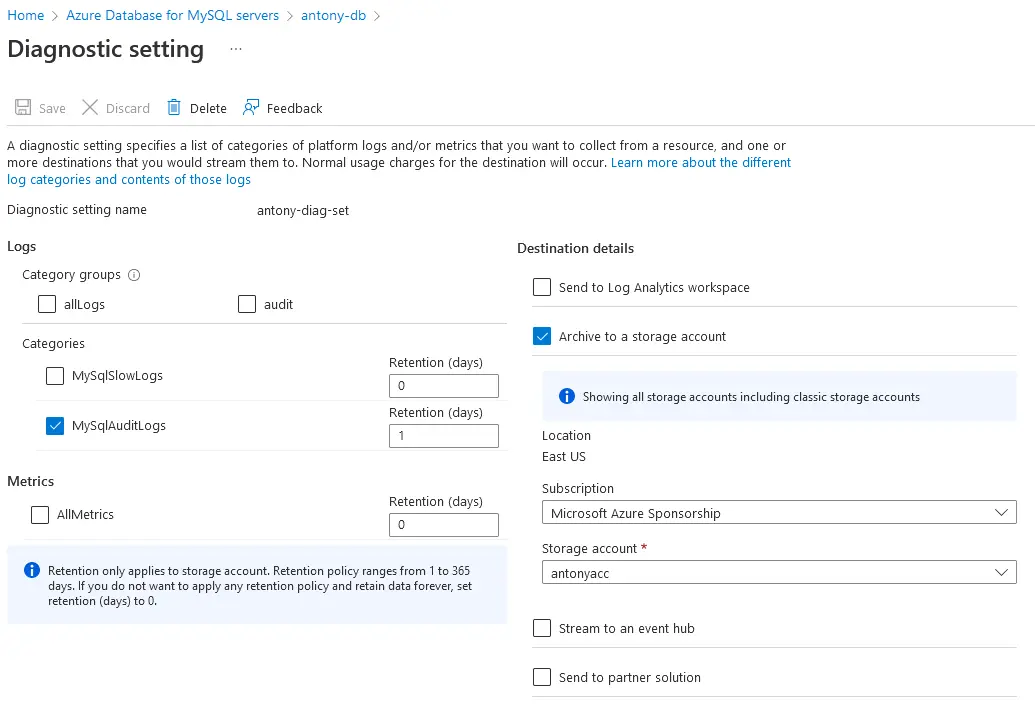Click the info icon beside Category groups
The height and width of the screenshot is (727, 1035).
point(134,275)
